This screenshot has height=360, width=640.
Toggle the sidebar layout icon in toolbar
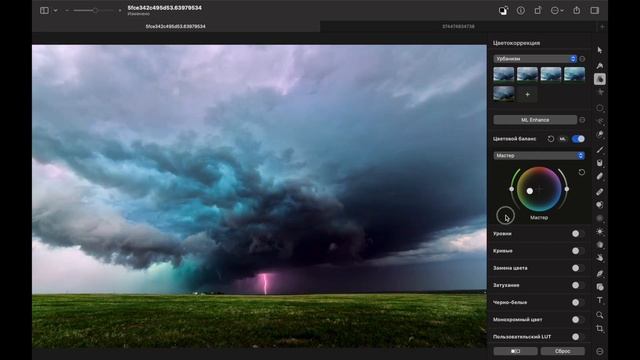click(44, 11)
